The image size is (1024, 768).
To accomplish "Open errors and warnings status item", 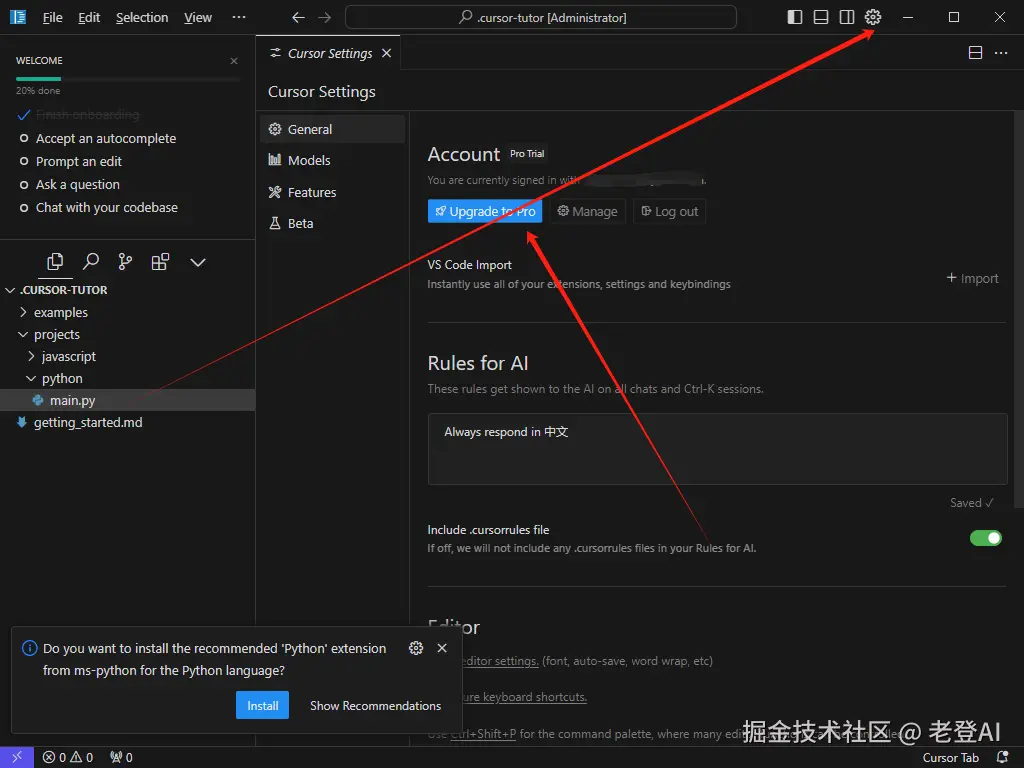I will coord(68,757).
